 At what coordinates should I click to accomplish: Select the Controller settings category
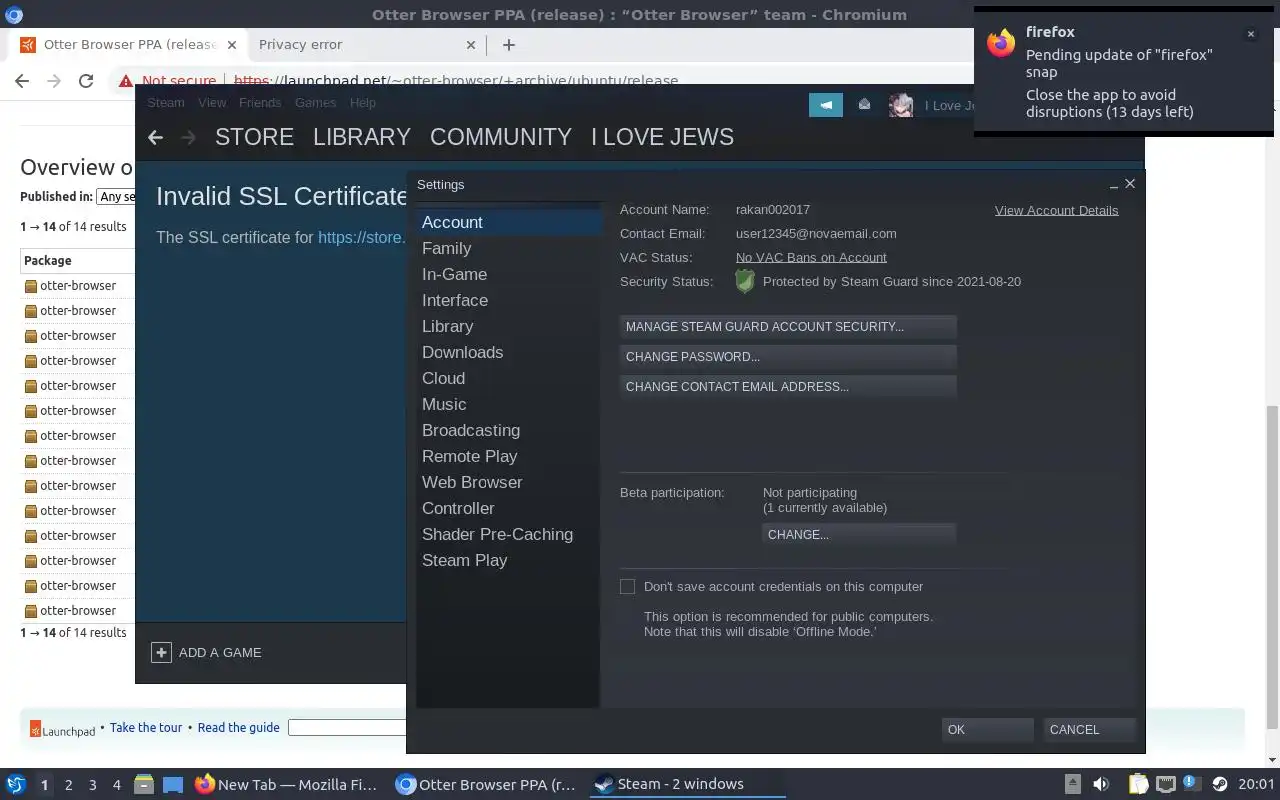click(509, 508)
